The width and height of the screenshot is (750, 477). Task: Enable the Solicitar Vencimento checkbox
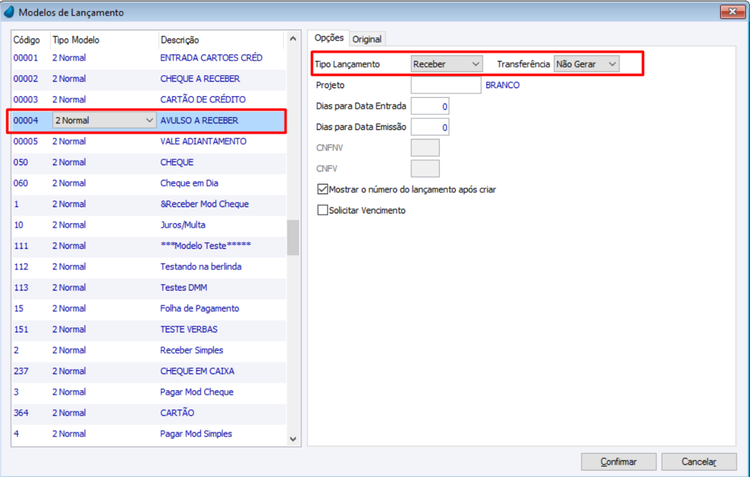322,210
